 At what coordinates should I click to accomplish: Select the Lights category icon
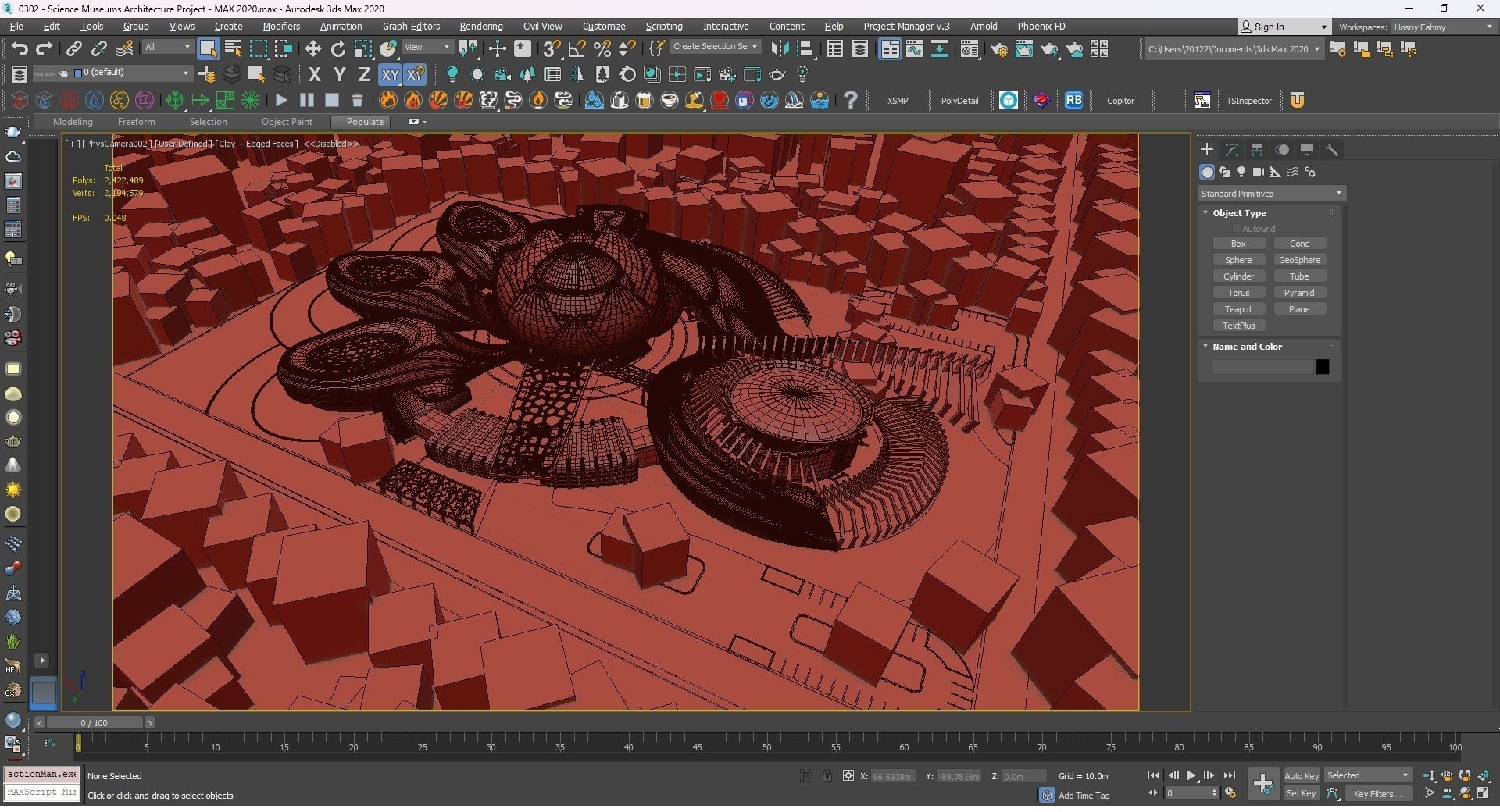[x=1241, y=172]
